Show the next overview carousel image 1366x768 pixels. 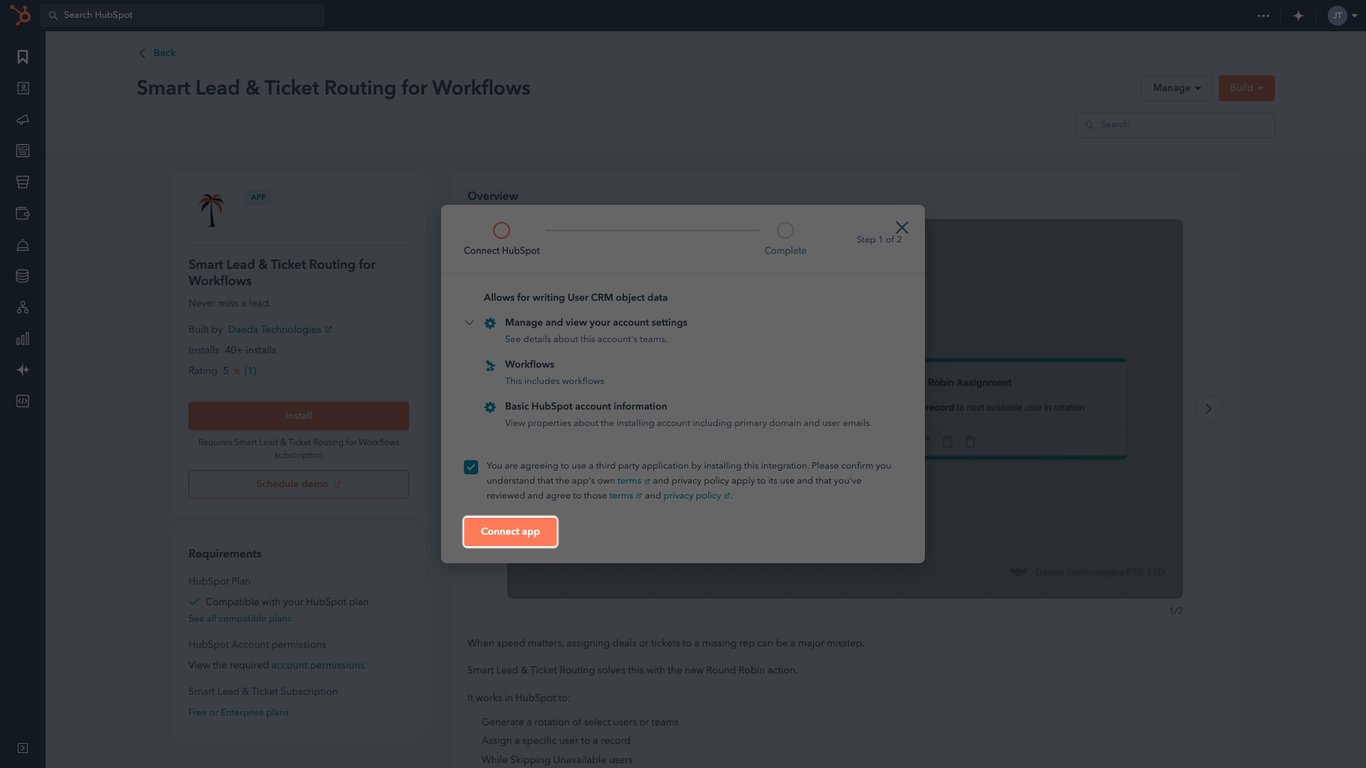pyautogui.click(x=1208, y=408)
